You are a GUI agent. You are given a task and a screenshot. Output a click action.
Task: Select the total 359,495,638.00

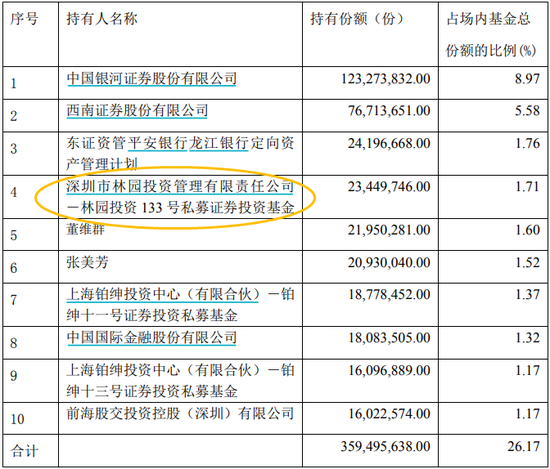[x=385, y=447]
